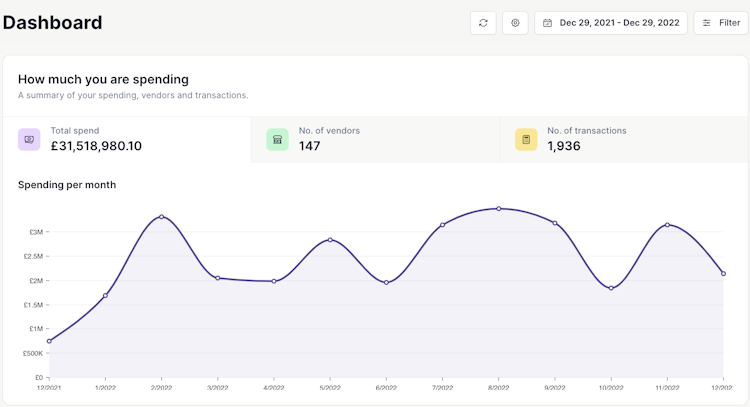Click the 'How much you are spending' heading

click(x=103, y=79)
